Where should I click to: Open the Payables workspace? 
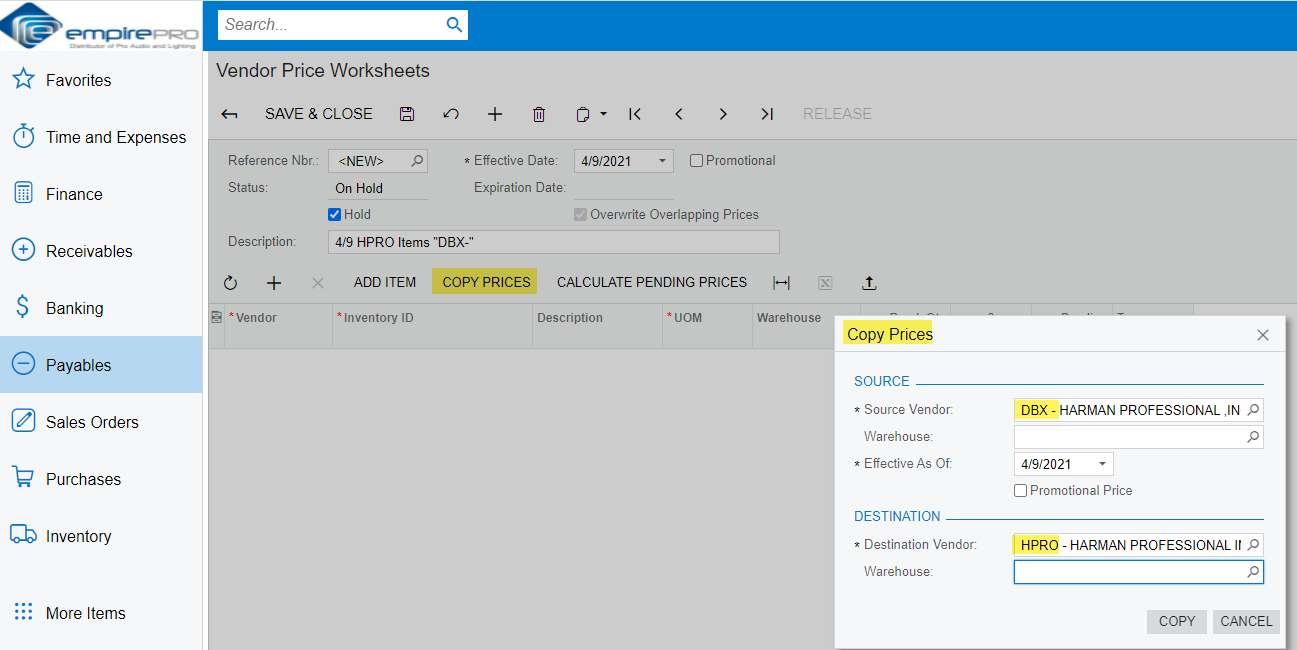pyautogui.click(x=101, y=365)
